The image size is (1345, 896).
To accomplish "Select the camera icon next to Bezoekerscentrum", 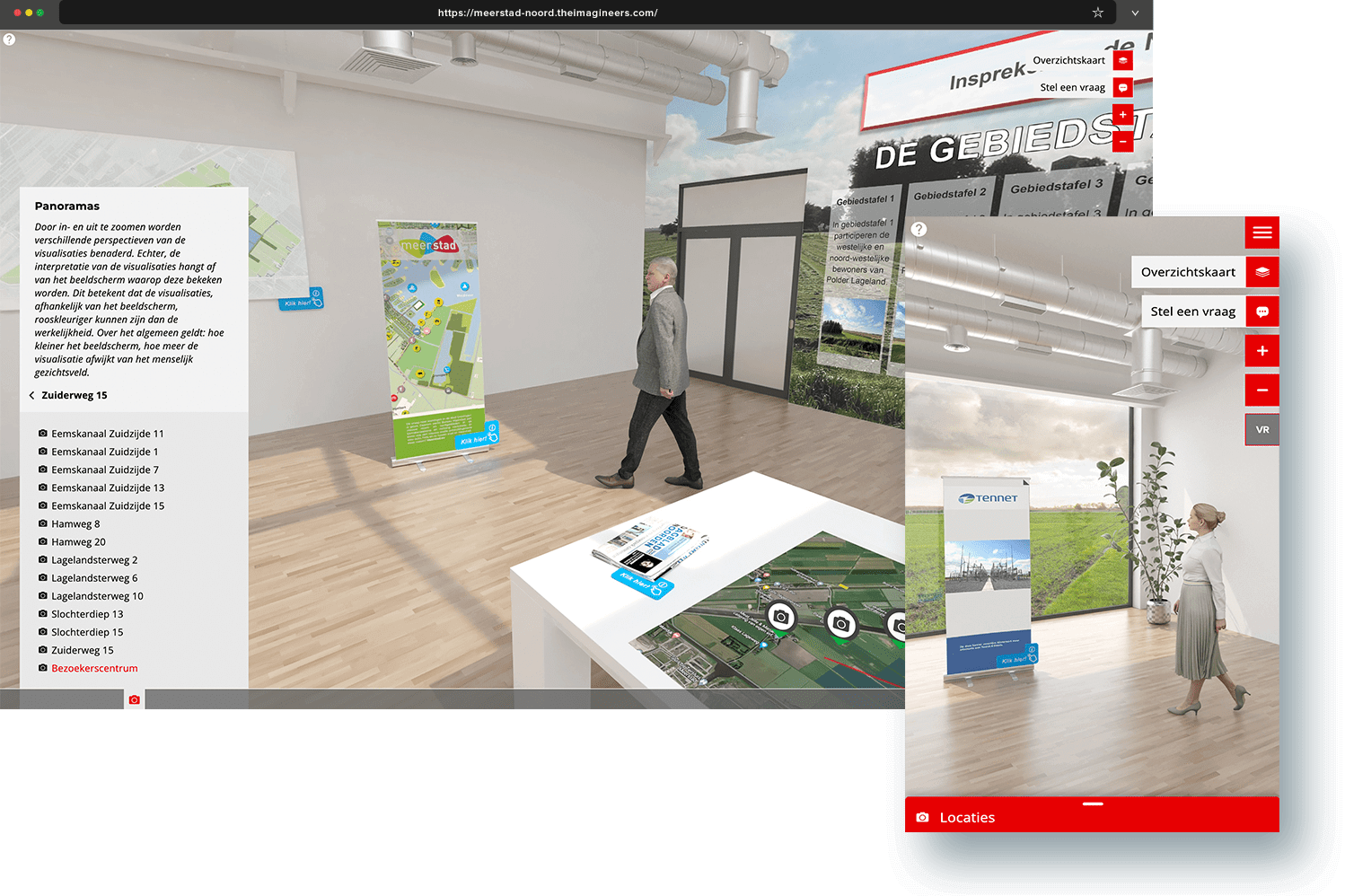I will coord(41,668).
